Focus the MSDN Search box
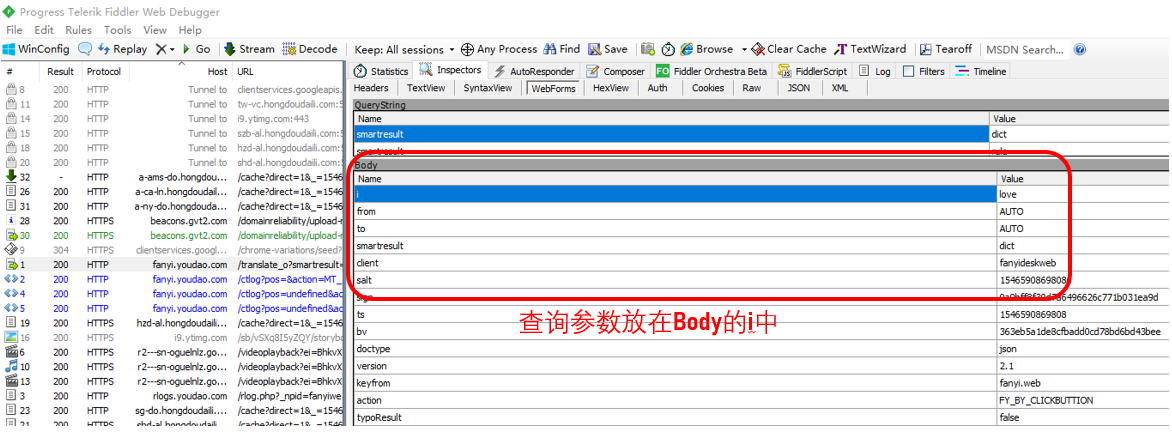 point(1025,49)
